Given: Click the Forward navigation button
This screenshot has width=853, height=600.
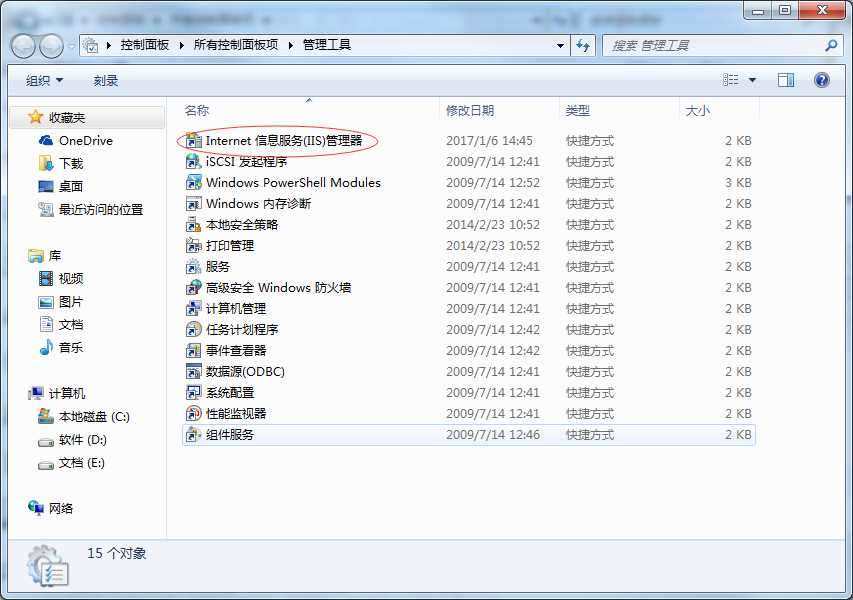Looking at the screenshot, I should [x=52, y=46].
